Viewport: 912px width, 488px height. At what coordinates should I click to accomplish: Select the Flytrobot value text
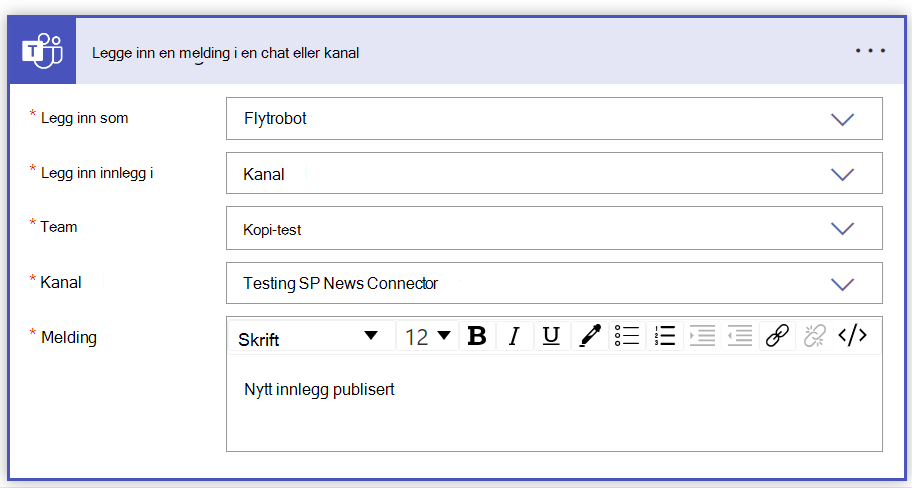[275, 119]
